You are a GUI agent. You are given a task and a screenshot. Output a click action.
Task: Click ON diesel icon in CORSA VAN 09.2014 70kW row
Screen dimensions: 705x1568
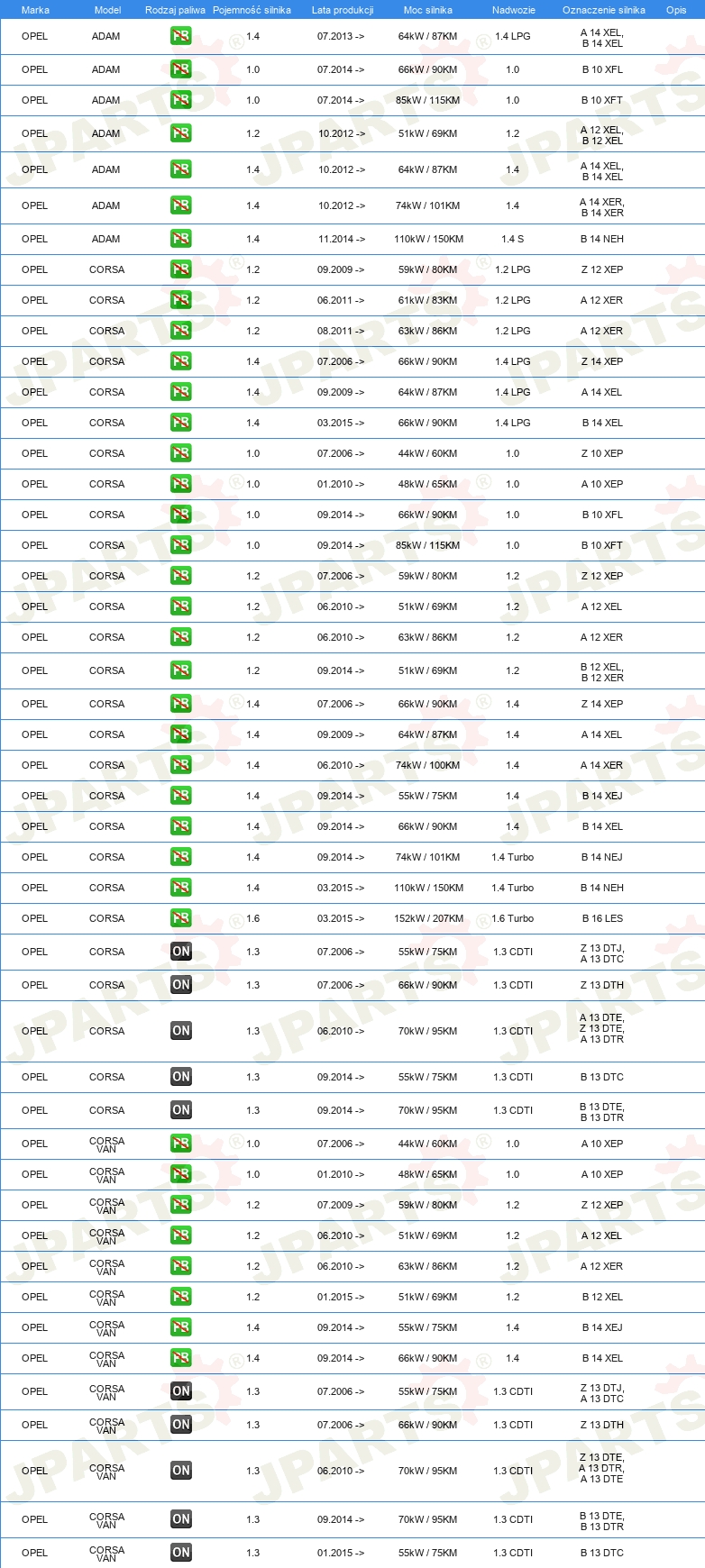(181, 1519)
